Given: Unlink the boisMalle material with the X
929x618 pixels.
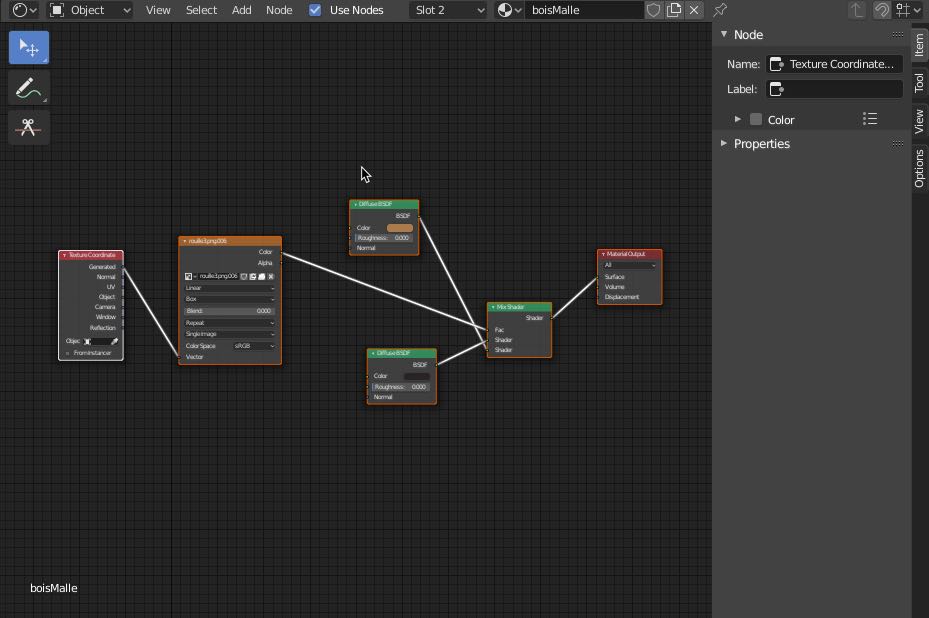Looking at the screenshot, I should coord(694,10).
